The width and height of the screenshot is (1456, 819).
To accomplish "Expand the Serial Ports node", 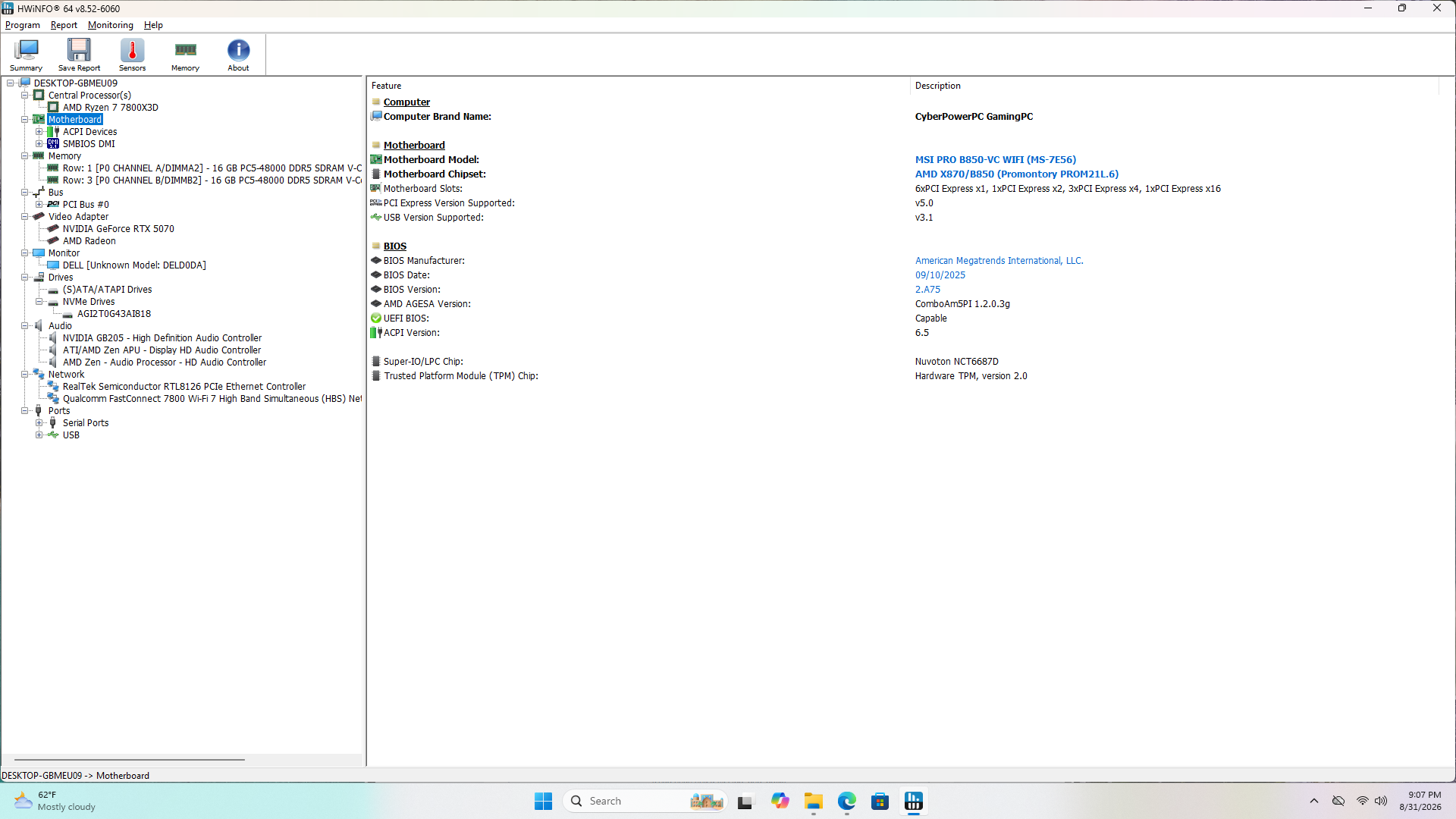I will tap(39, 423).
